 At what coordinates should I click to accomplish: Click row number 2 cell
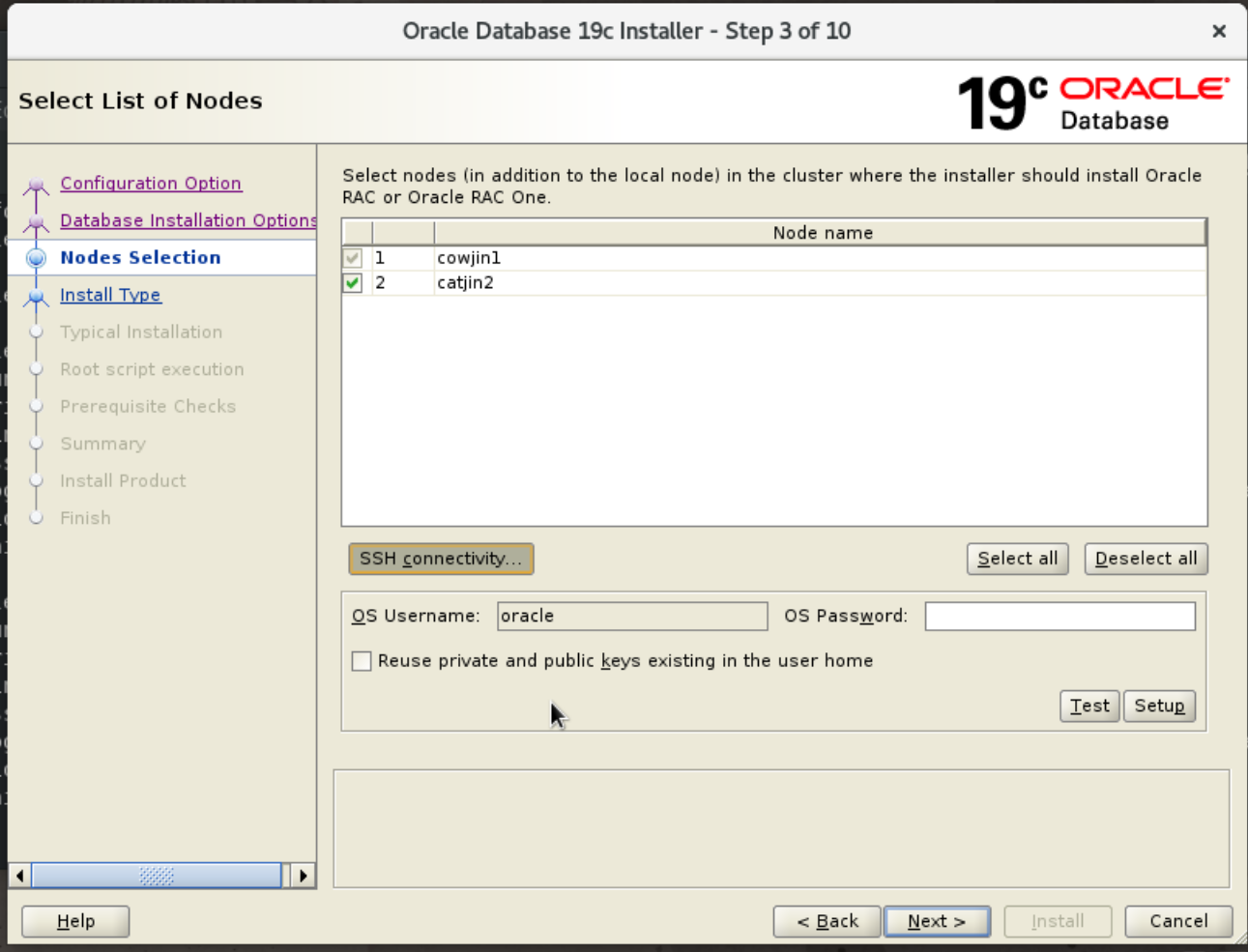pos(403,283)
